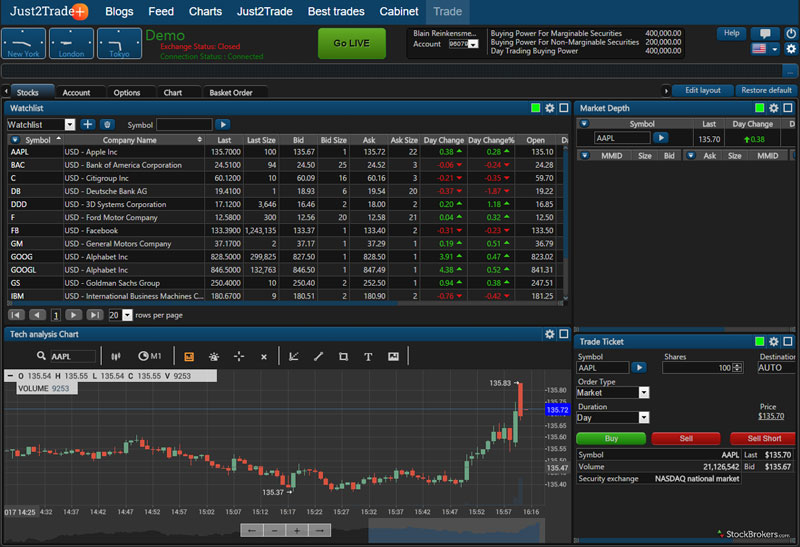Screen dimensions: 800x547
Task: Toggle orange chart display mode icon
Action: pos(189,357)
